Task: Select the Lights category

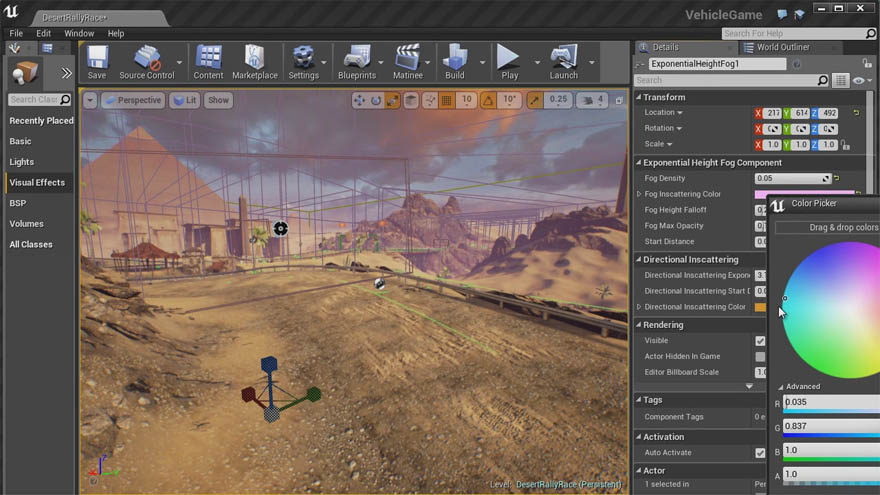Action: [21, 162]
